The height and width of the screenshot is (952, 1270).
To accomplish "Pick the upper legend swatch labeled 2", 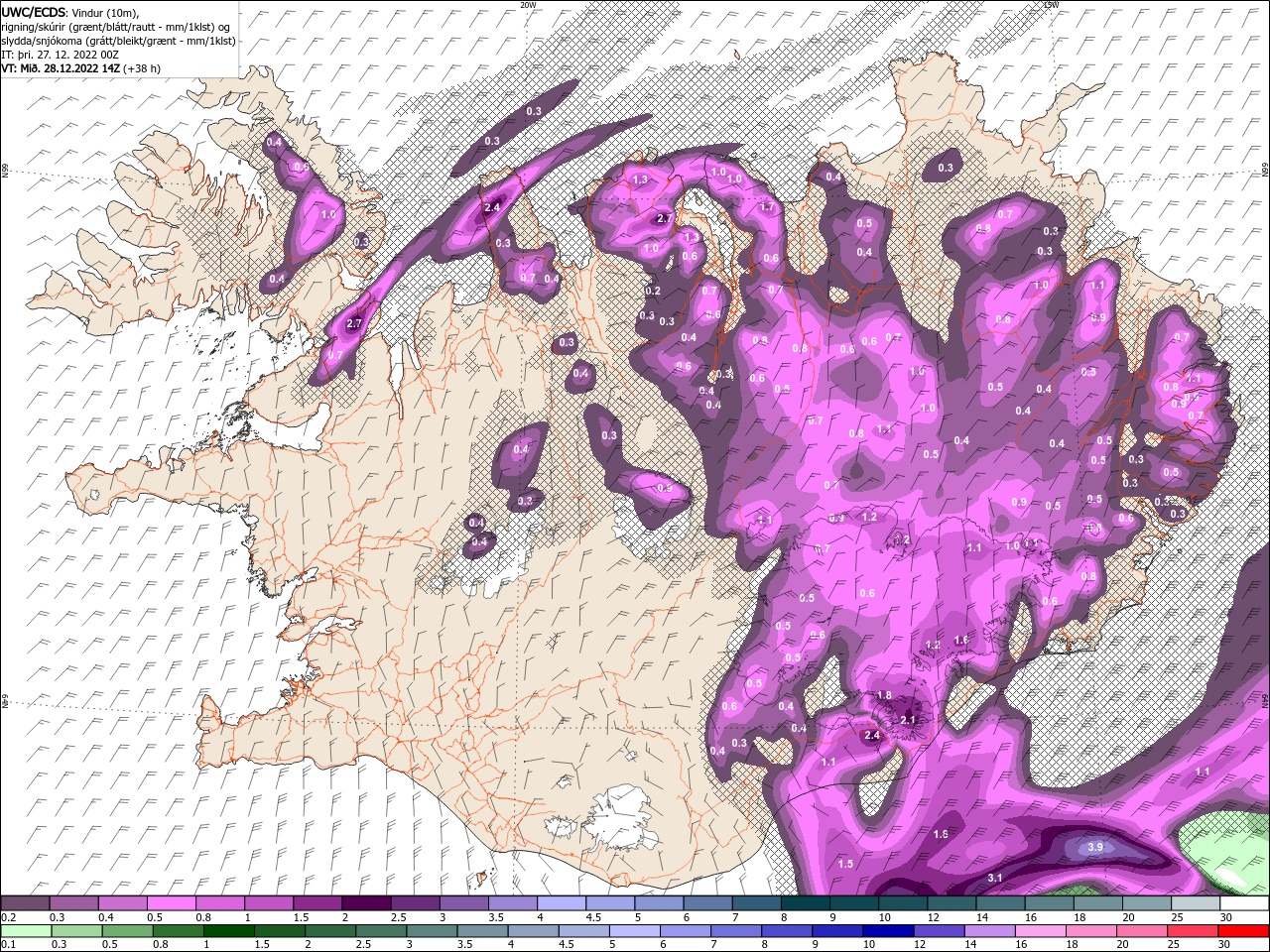I will 366,903.
